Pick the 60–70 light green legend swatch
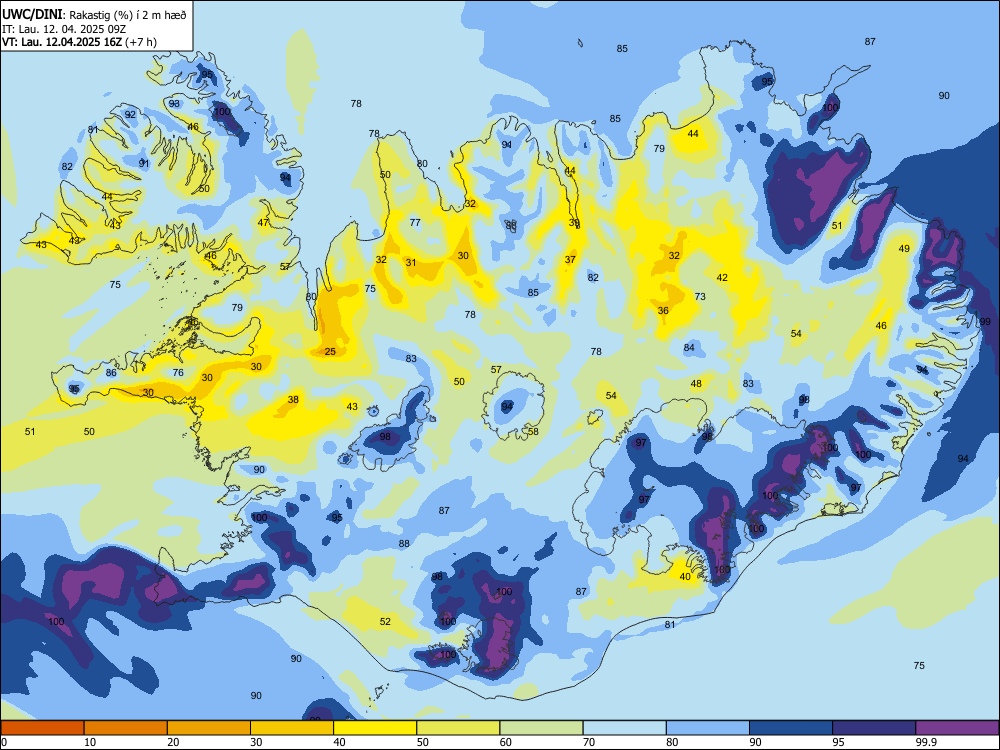1000x750 pixels. click(x=541, y=728)
